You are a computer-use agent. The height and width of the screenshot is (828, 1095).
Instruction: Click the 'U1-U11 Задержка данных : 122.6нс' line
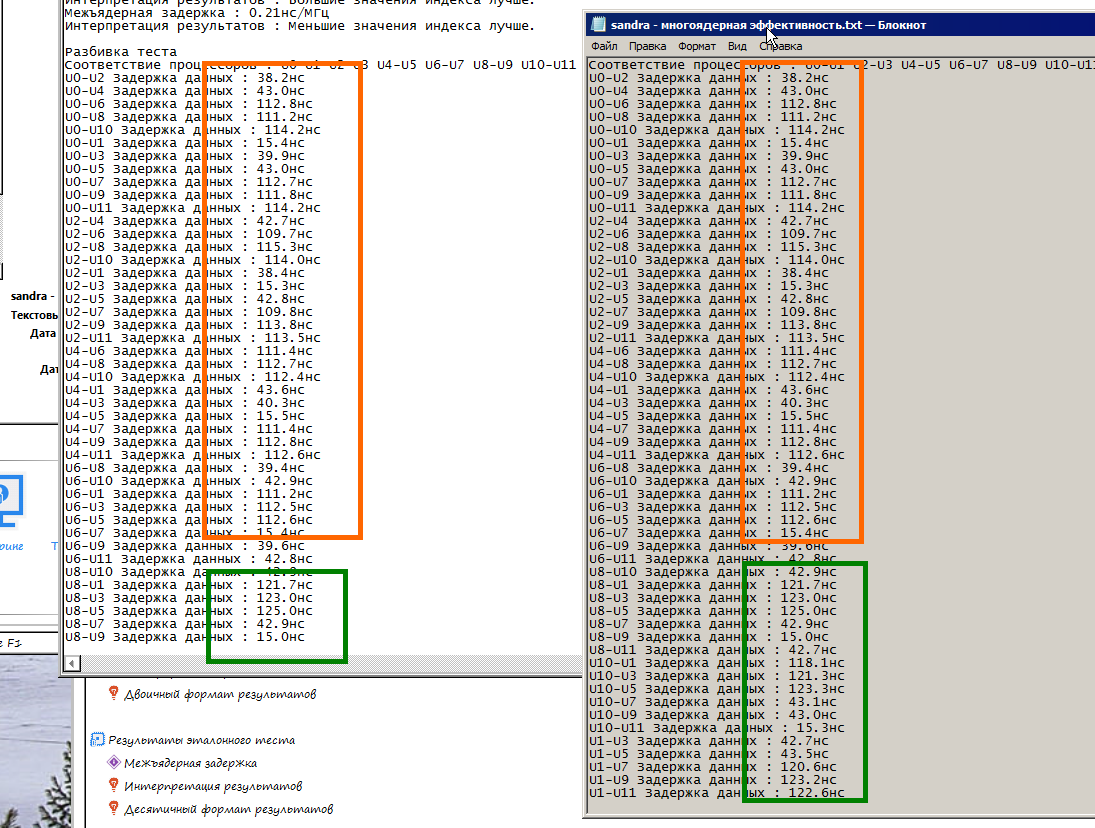tap(716, 793)
